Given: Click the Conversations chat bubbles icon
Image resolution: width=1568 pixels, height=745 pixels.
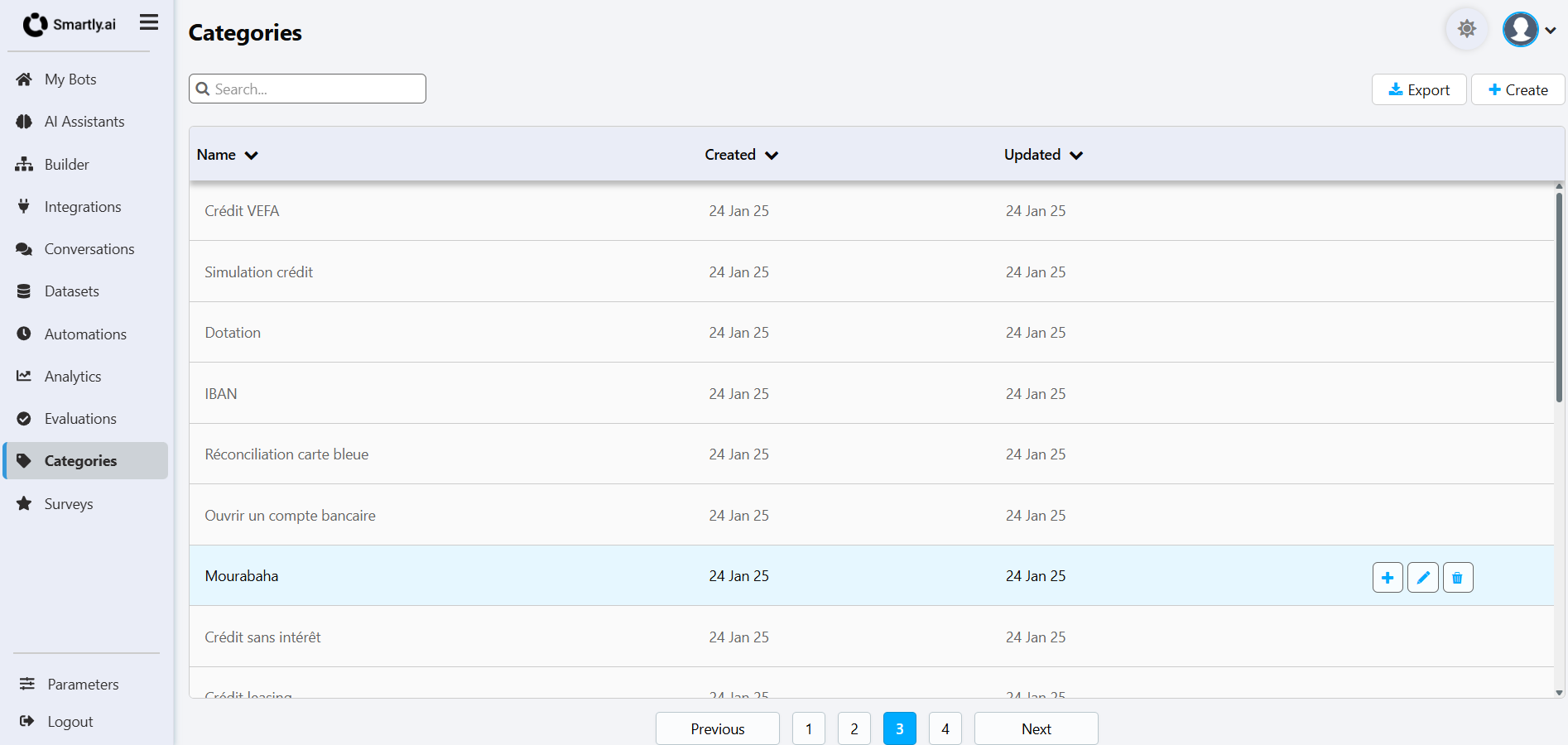Looking at the screenshot, I should [24, 249].
